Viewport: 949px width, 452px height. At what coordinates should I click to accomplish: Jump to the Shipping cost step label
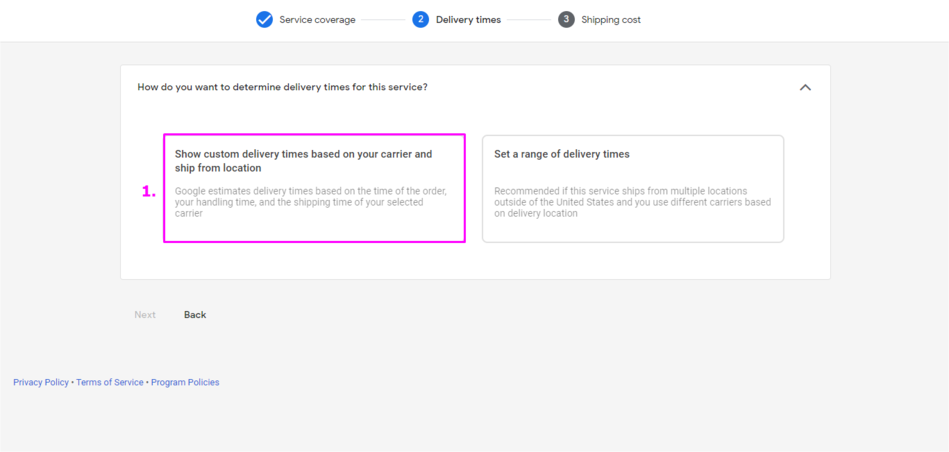point(611,20)
